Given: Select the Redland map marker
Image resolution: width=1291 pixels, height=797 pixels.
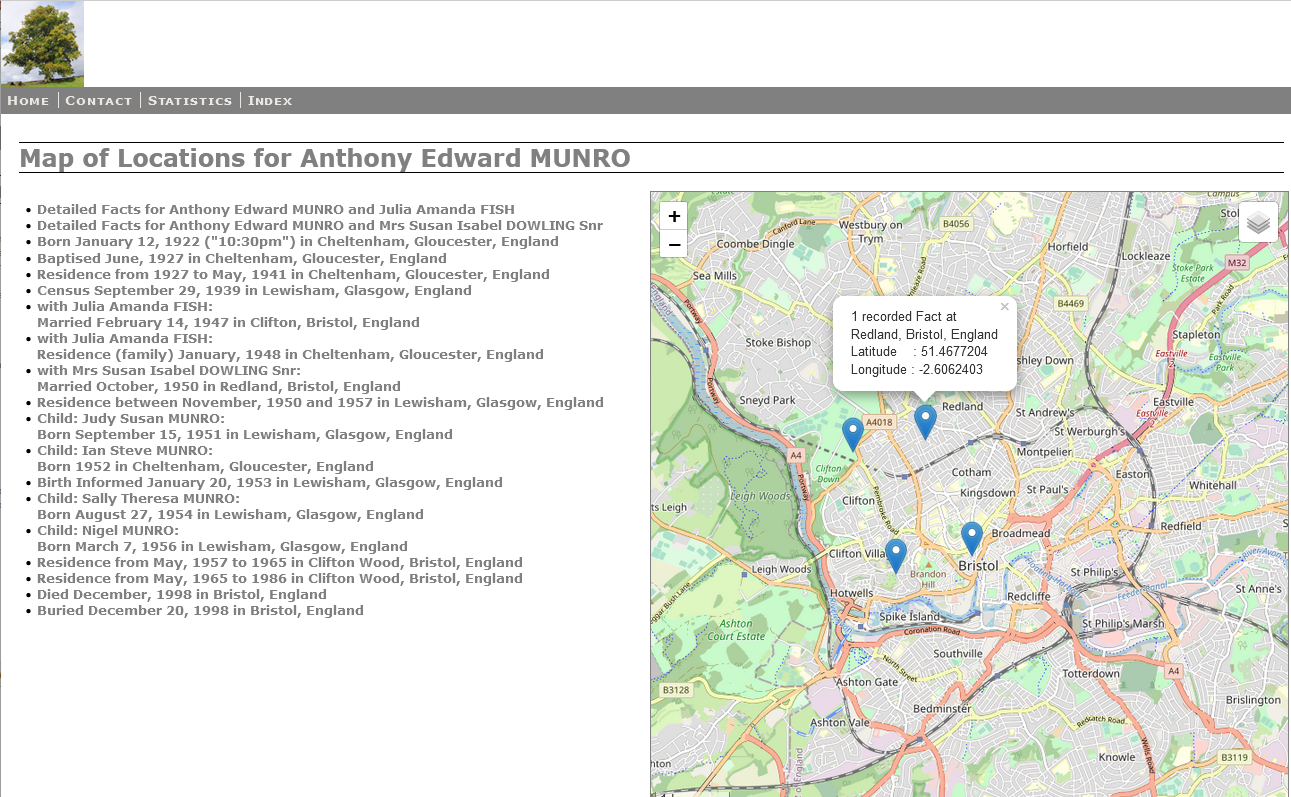Looking at the screenshot, I should [924, 423].
